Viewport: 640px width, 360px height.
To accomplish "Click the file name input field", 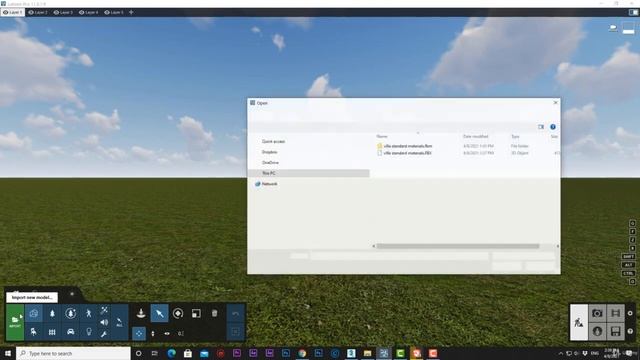I will pyautogui.click(x=400, y=256).
